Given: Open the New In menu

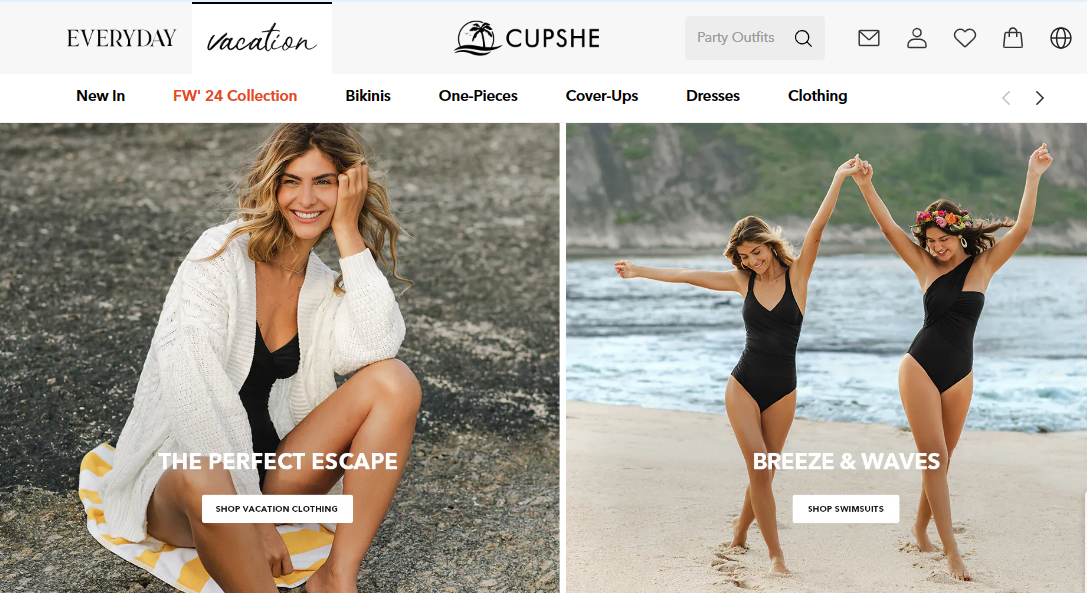Looking at the screenshot, I should (101, 96).
